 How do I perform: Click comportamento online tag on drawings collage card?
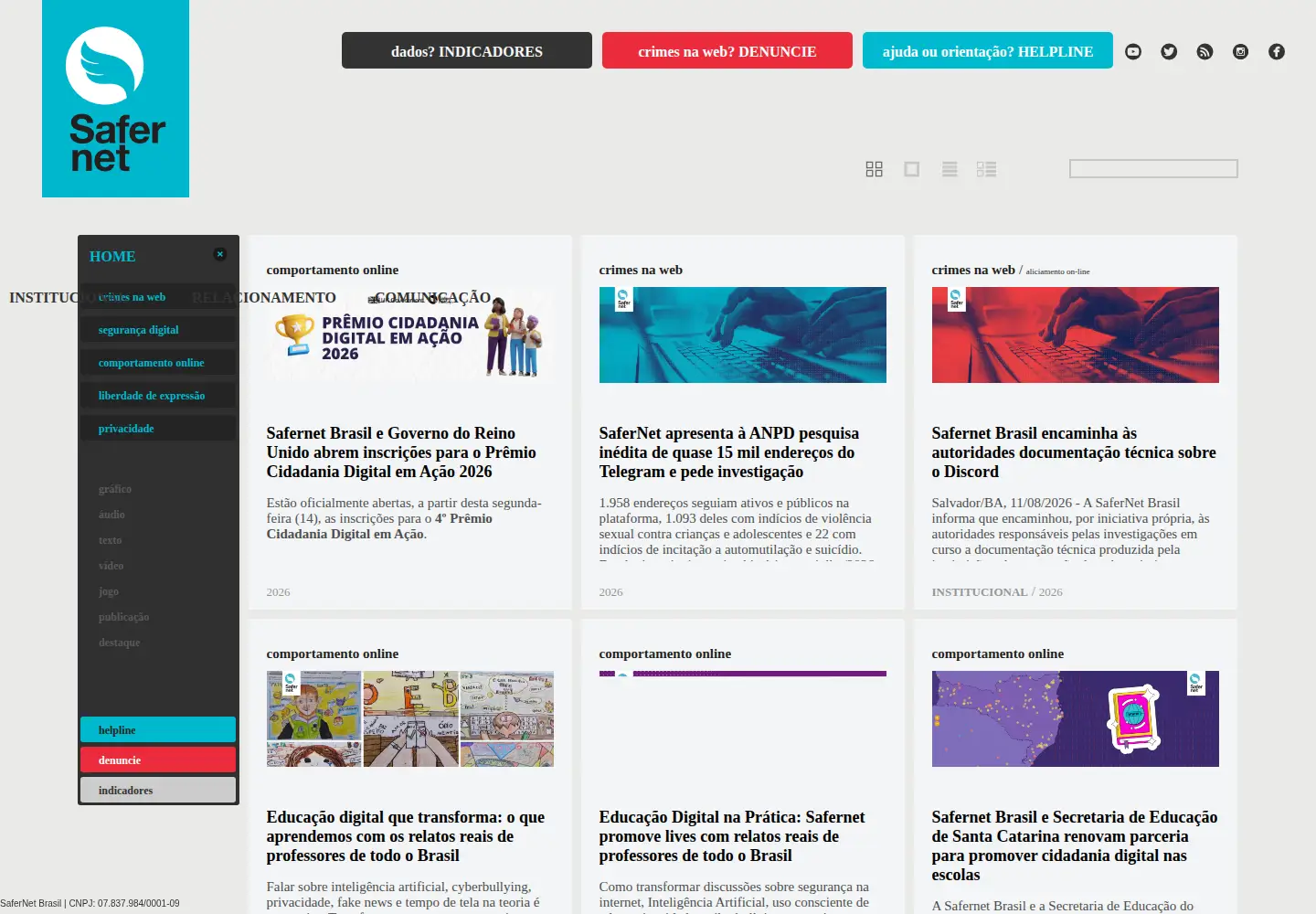(x=333, y=654)
